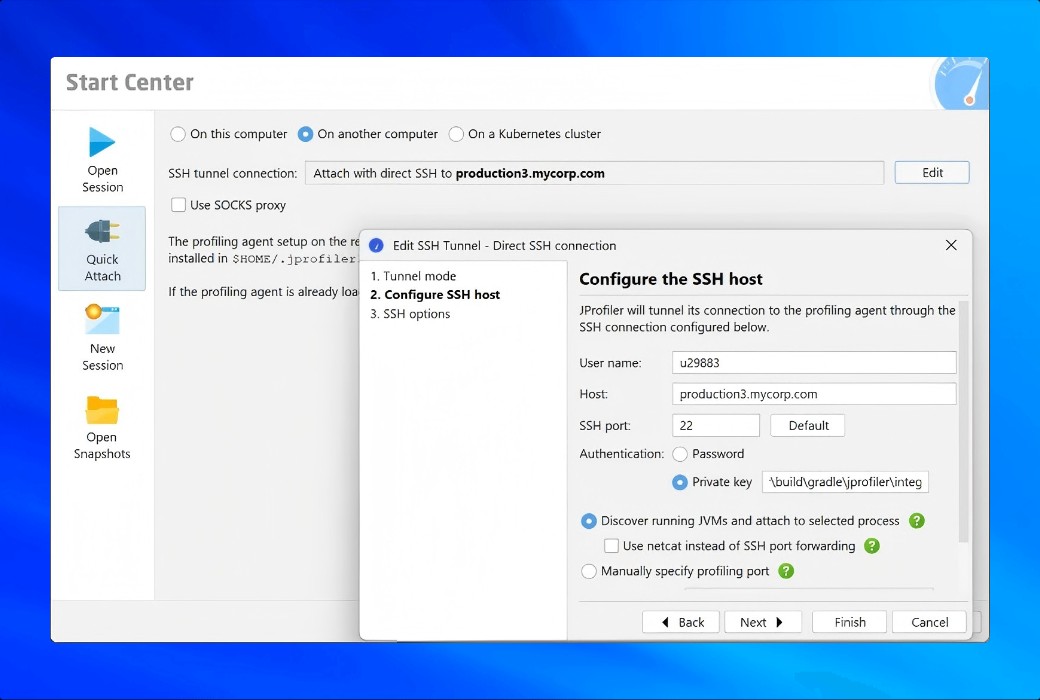
Task: Go to step 2. Configure SSH host
Action: (435, 295)
